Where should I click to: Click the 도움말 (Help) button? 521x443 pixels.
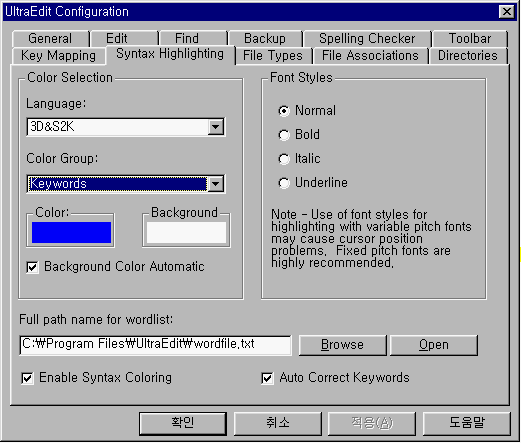coord(467,424)
